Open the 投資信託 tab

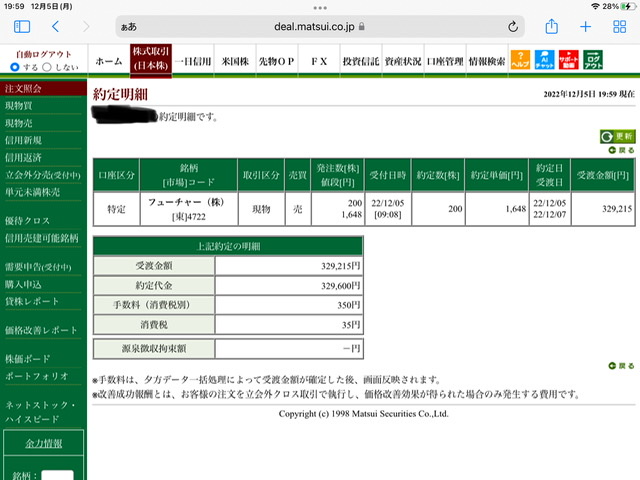pyautogui.click(x=361, y=61)
